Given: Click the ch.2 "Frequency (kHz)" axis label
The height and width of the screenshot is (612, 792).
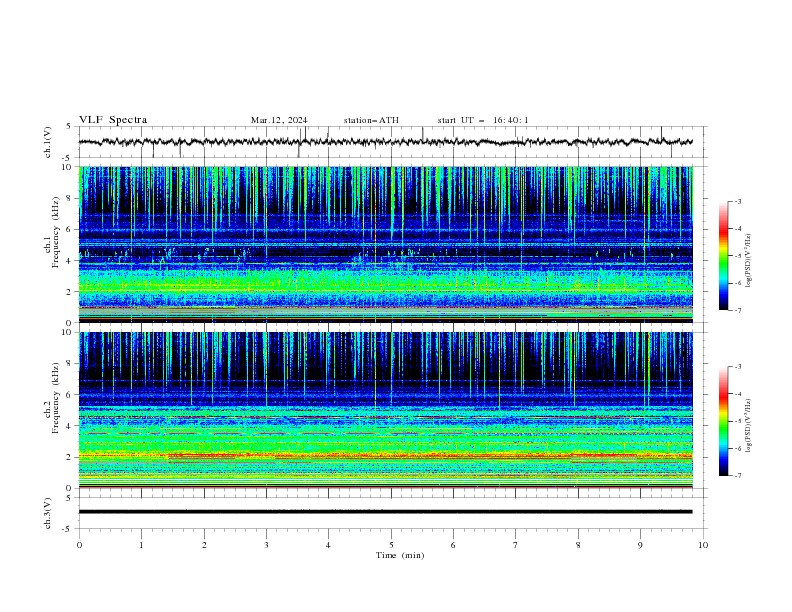Looking at the screenshot, I should tap(56, 397).
